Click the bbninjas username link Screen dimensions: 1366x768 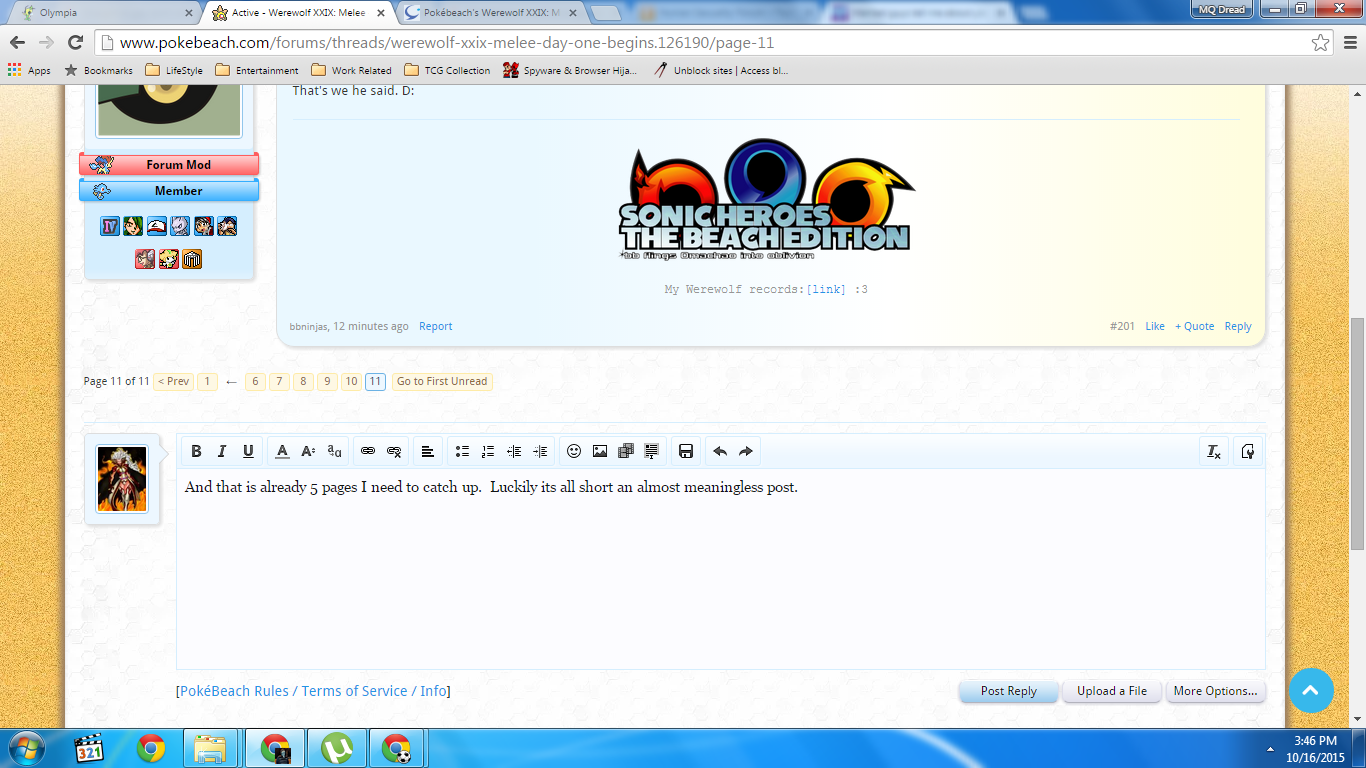308,326
